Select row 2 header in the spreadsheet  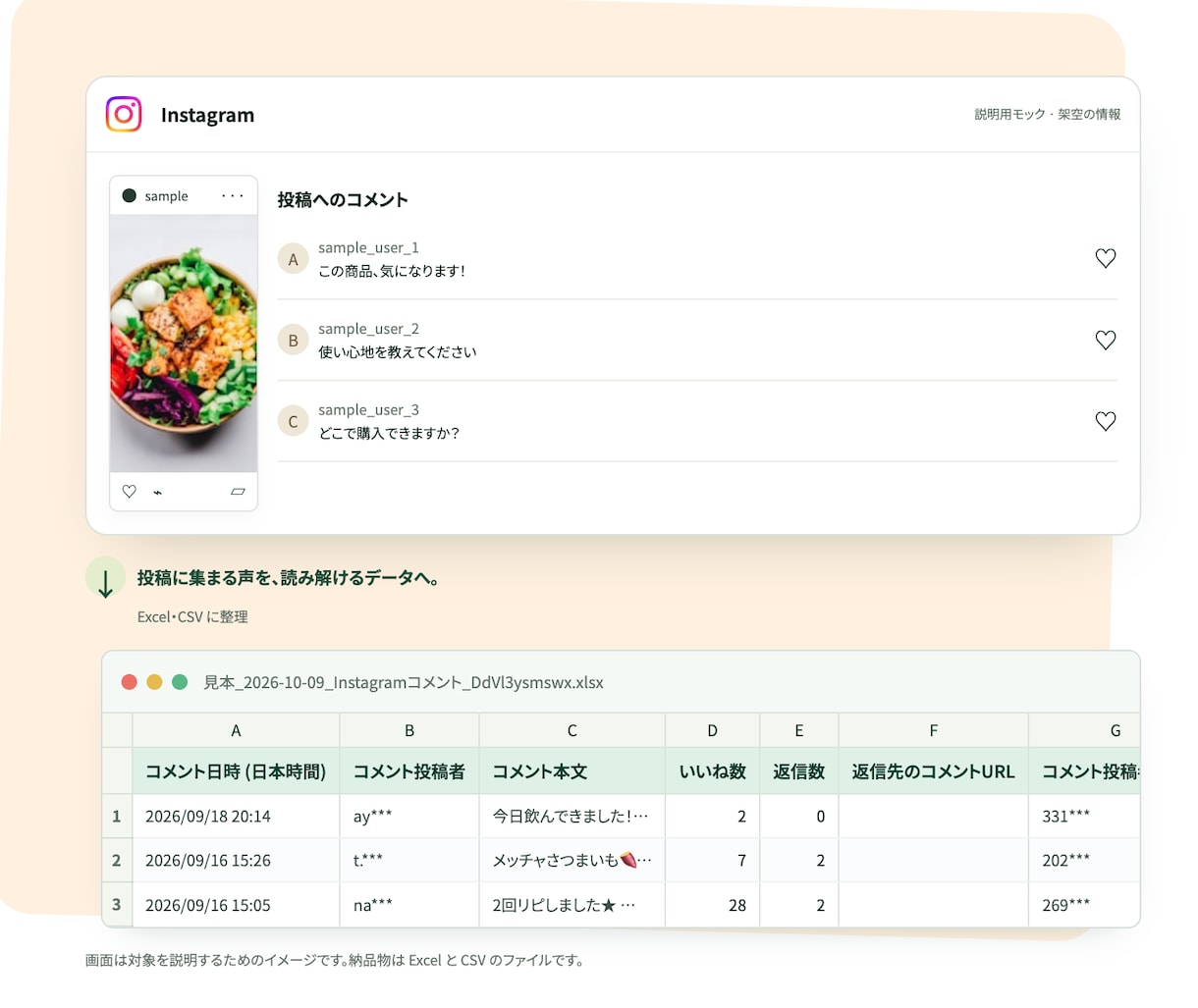pyautogui.click(x=117, y=860)
